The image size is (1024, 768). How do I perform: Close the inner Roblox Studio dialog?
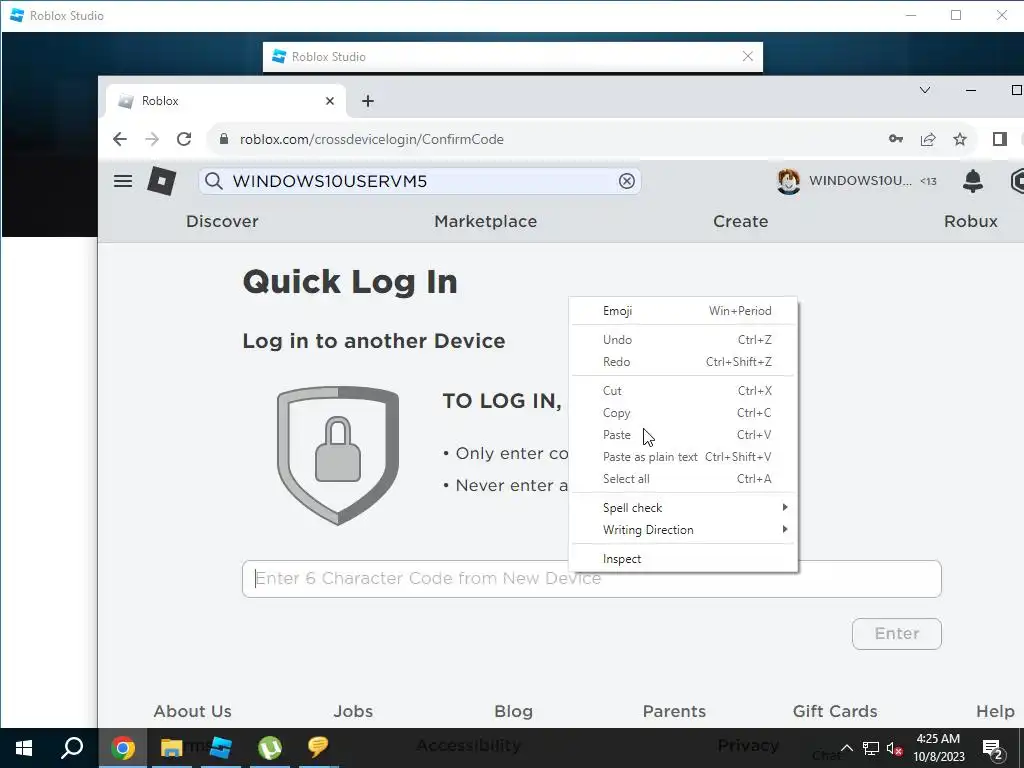click(x=748, y=57)
